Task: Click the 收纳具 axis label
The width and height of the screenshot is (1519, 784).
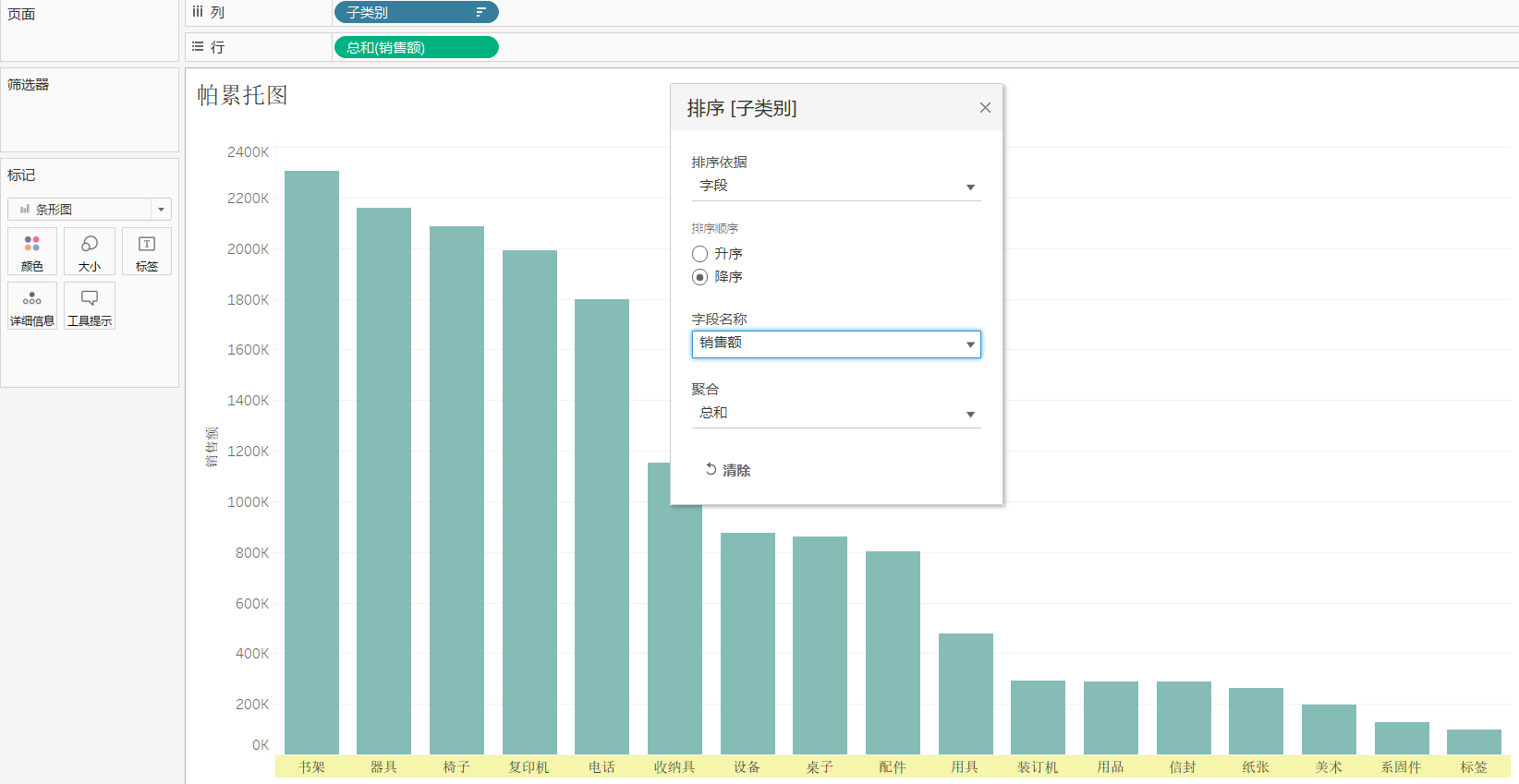Action: (x=674, y=766)
